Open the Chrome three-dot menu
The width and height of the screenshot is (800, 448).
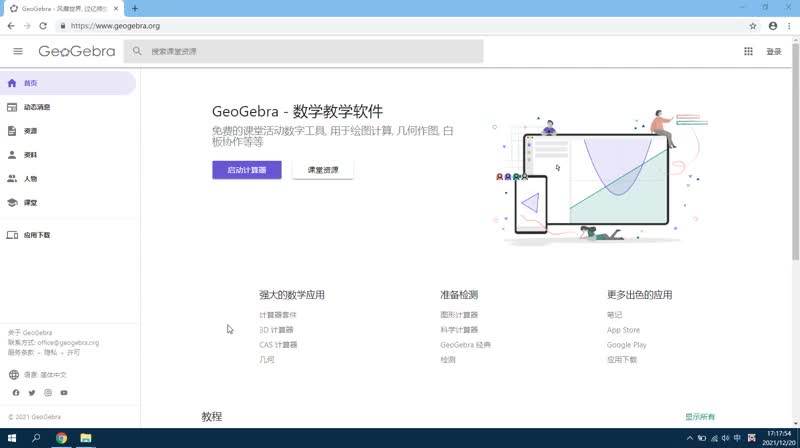[789, 26]
